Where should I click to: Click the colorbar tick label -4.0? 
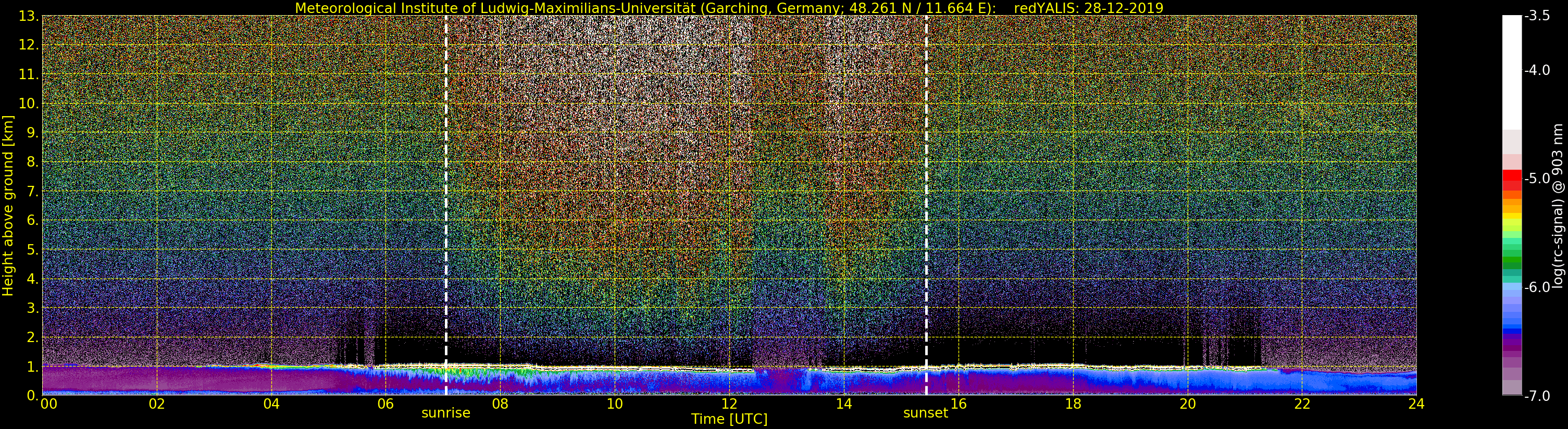pyautogui.click(x=1537, y=71)
